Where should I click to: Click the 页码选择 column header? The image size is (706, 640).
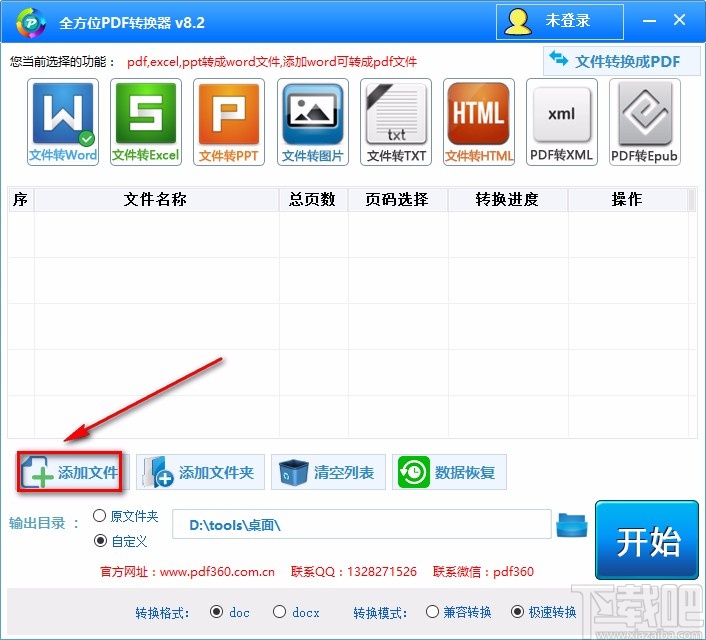tap(398, 199)
